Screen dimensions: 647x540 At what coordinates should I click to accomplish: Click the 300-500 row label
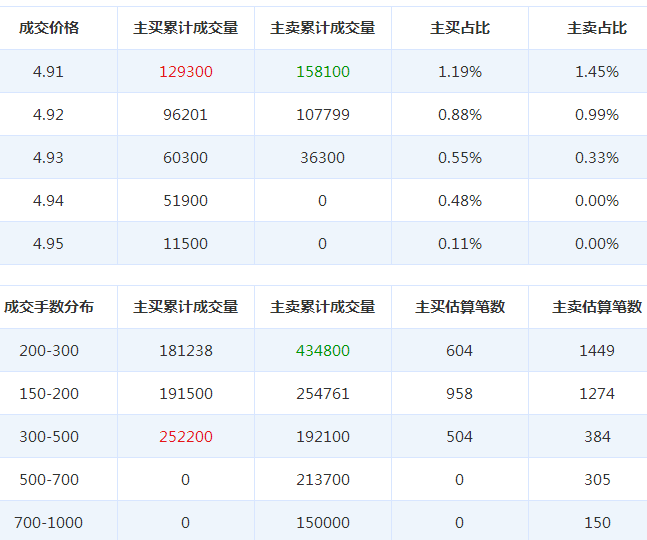(x=49, y=436)
